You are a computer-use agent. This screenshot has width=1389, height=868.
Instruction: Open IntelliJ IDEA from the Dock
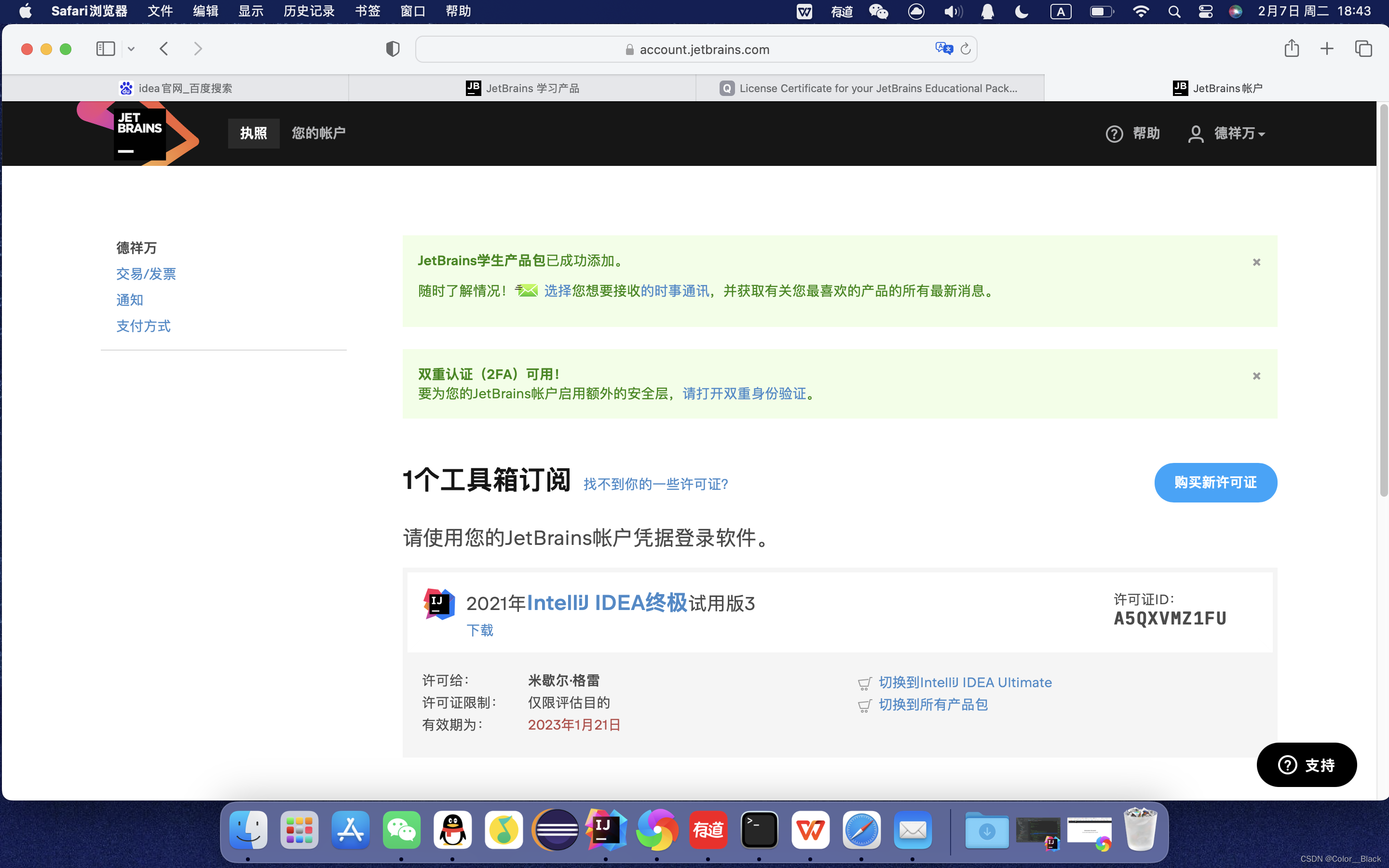coord(606,829)
